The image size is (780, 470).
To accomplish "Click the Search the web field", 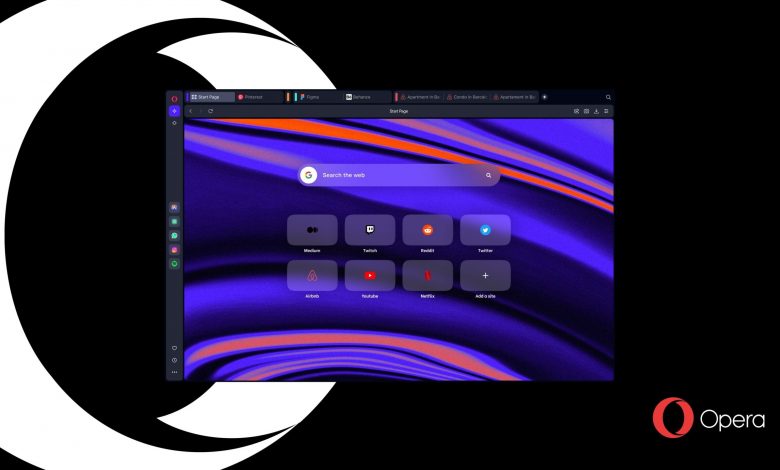I will point(399,175).
